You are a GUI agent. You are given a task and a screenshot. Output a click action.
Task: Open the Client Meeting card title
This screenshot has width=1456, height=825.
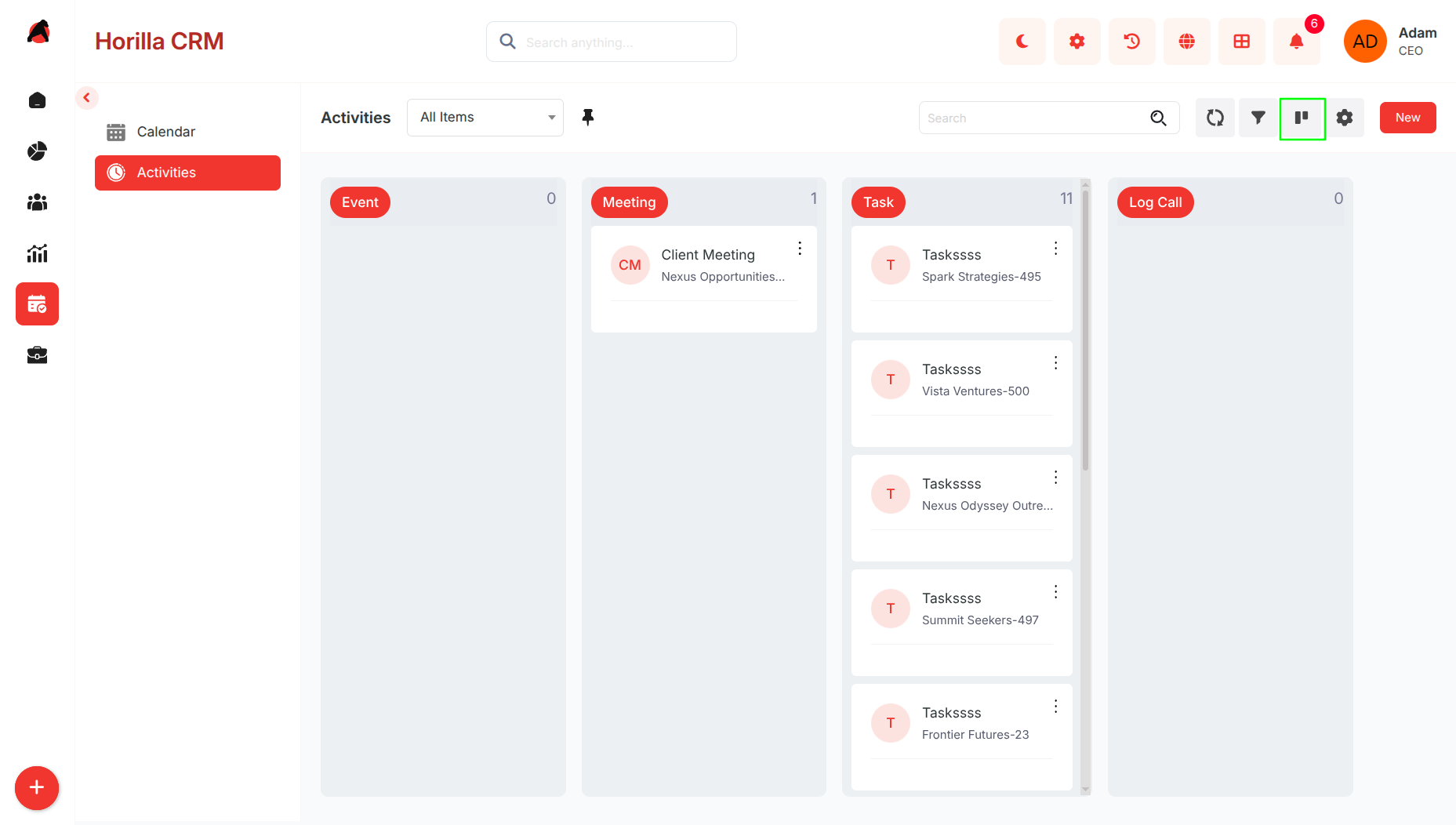tap(708, 255)
